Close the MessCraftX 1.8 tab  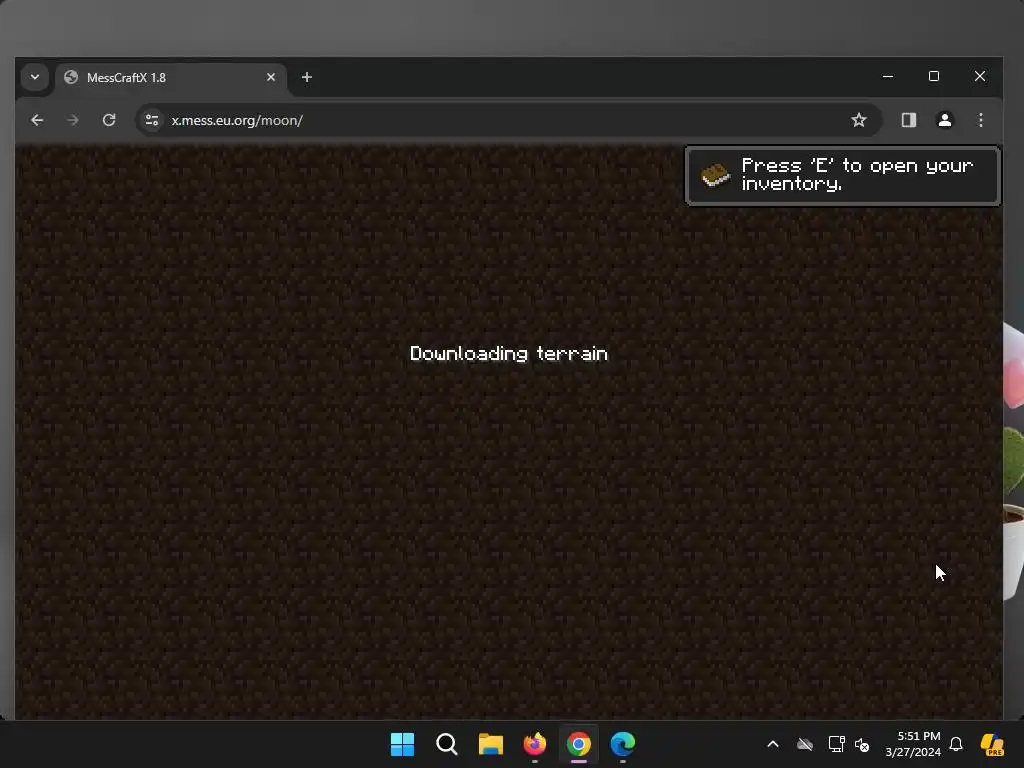click(271, 77)
